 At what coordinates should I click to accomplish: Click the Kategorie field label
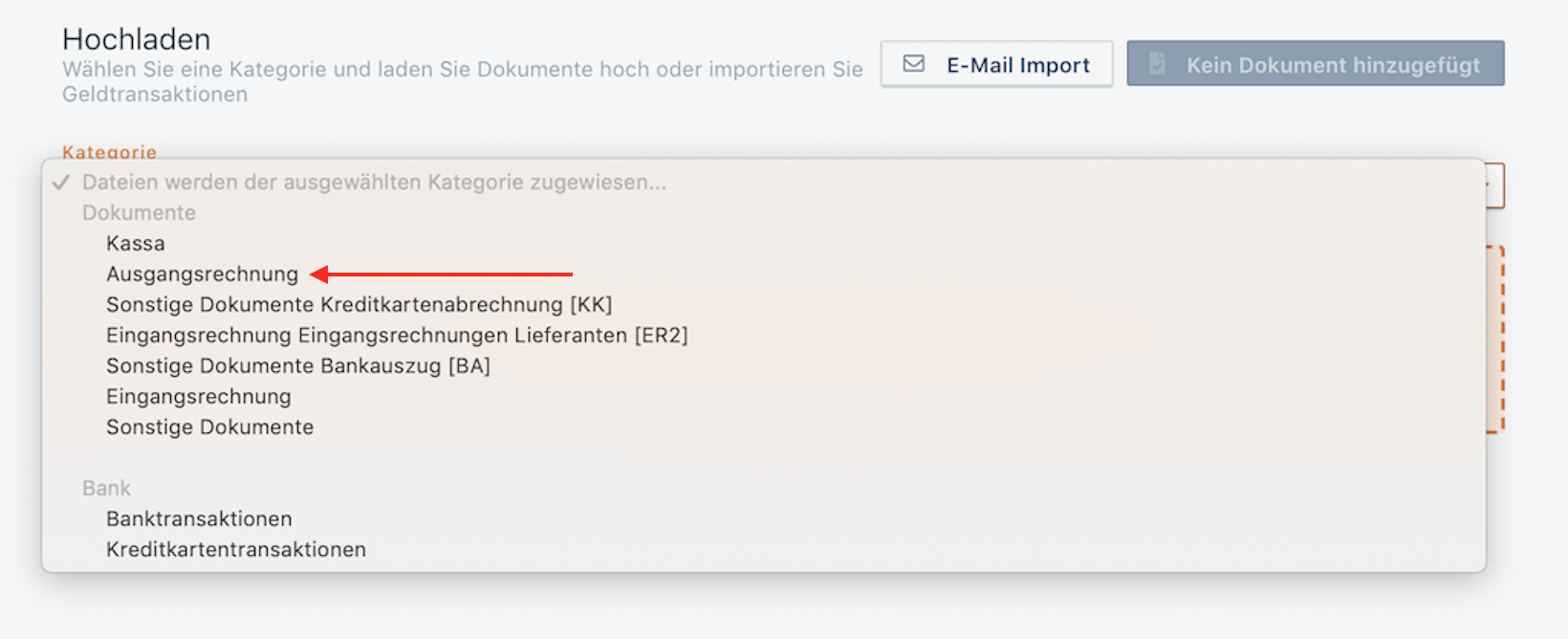[108, 152]
